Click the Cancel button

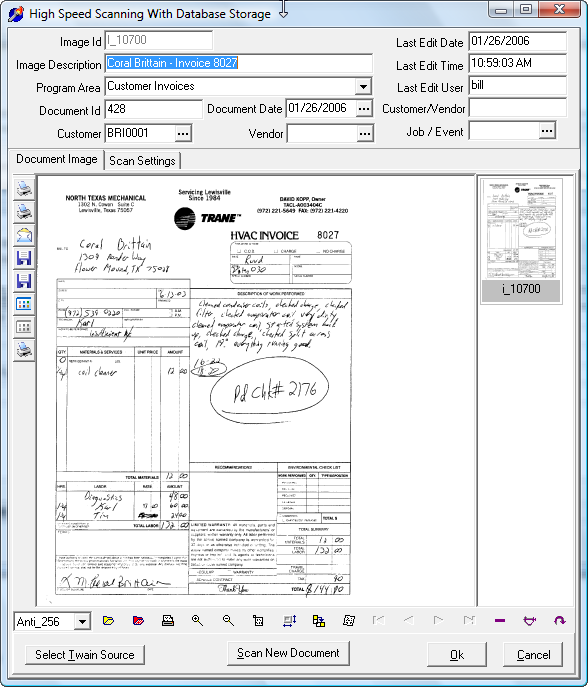click(533, 655)
